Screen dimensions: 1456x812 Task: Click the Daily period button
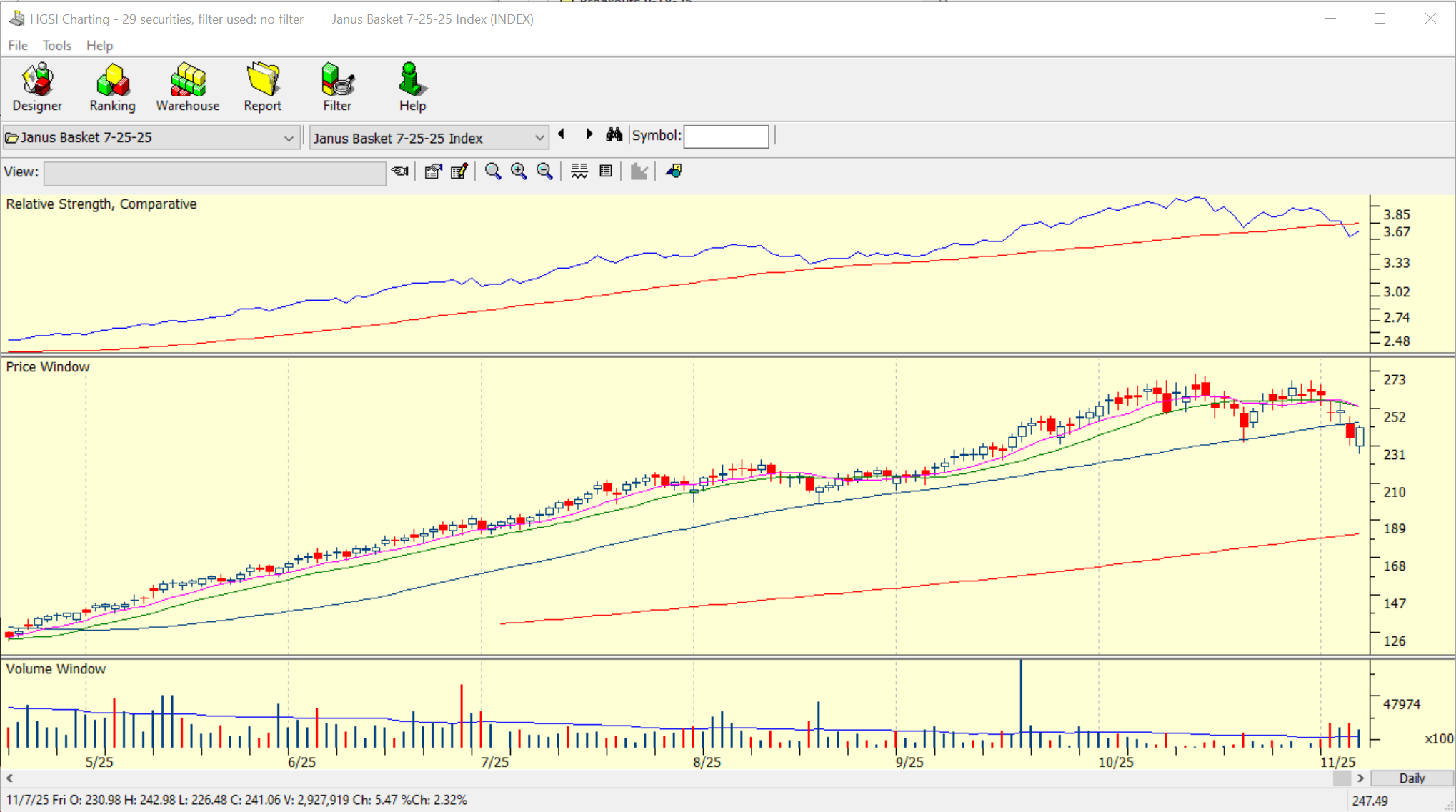click(x=1412, y=778)
